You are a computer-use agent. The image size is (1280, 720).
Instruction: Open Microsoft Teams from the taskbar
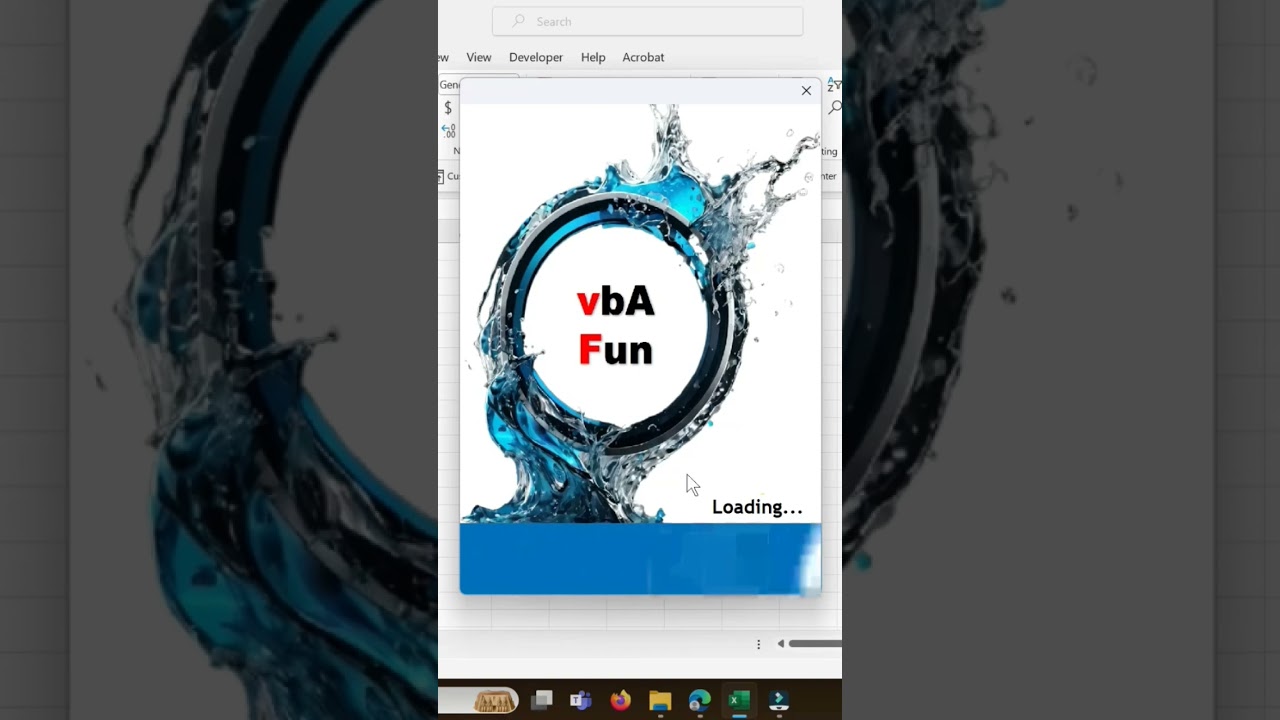pyautogui.click(x=581, y=700)
